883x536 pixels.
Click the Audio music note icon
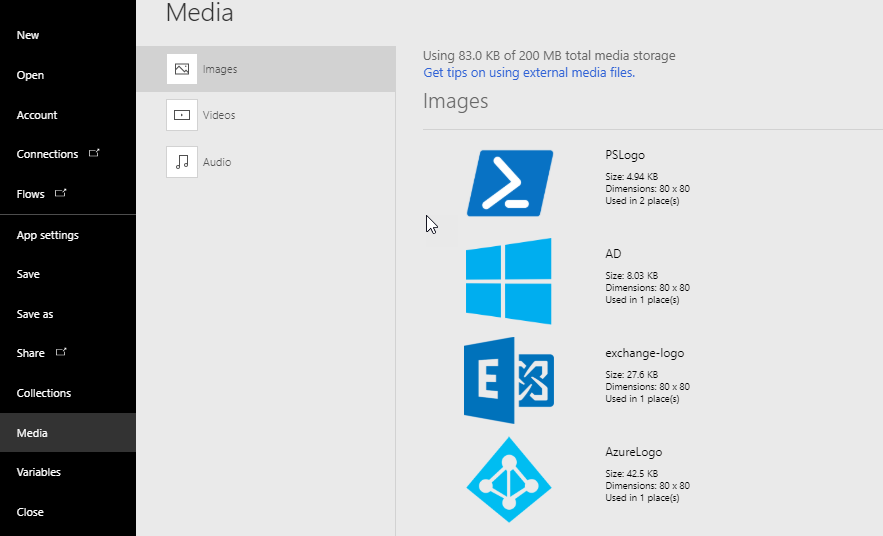click(x=182, y=162)
